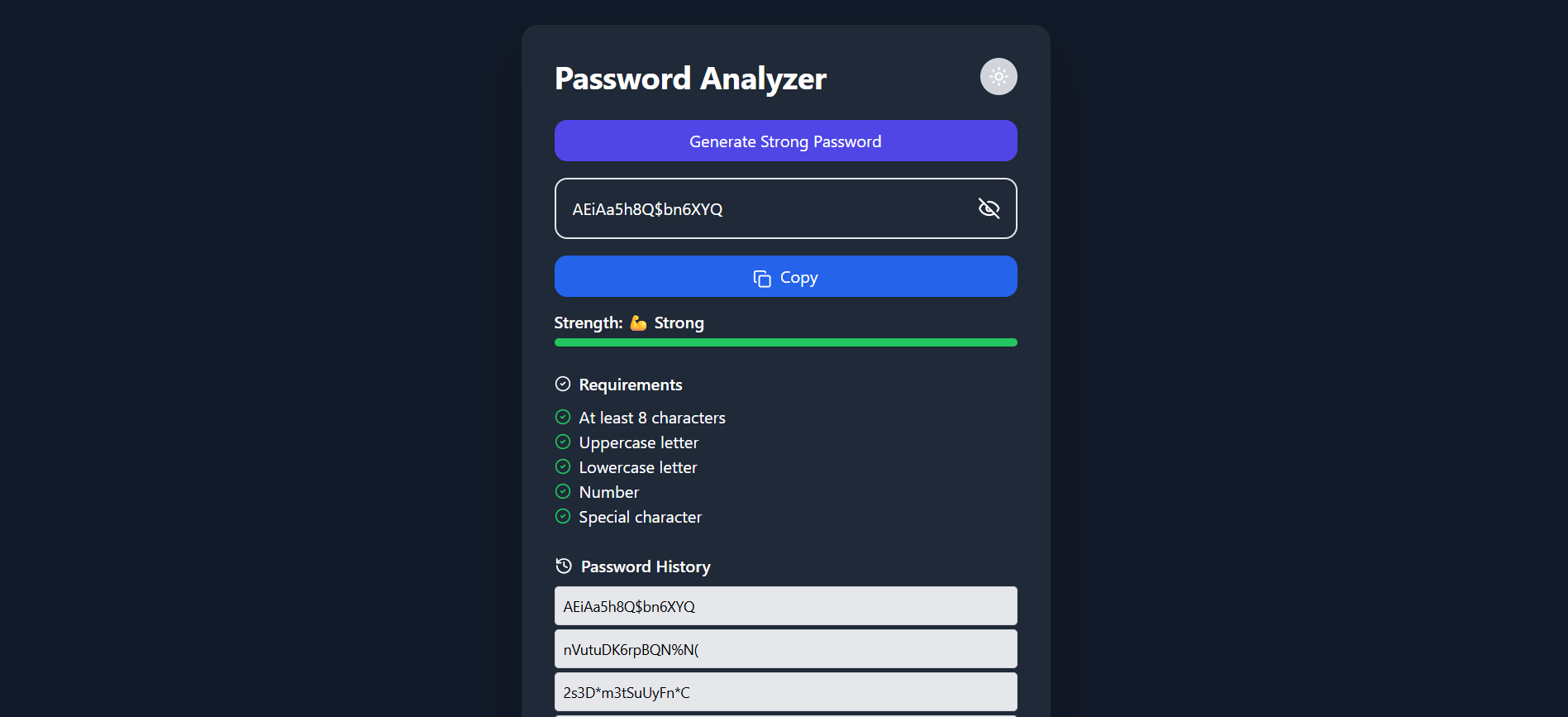The image size is (1568, 717).
Task: Click the password input field
Action: coord(744,208)
